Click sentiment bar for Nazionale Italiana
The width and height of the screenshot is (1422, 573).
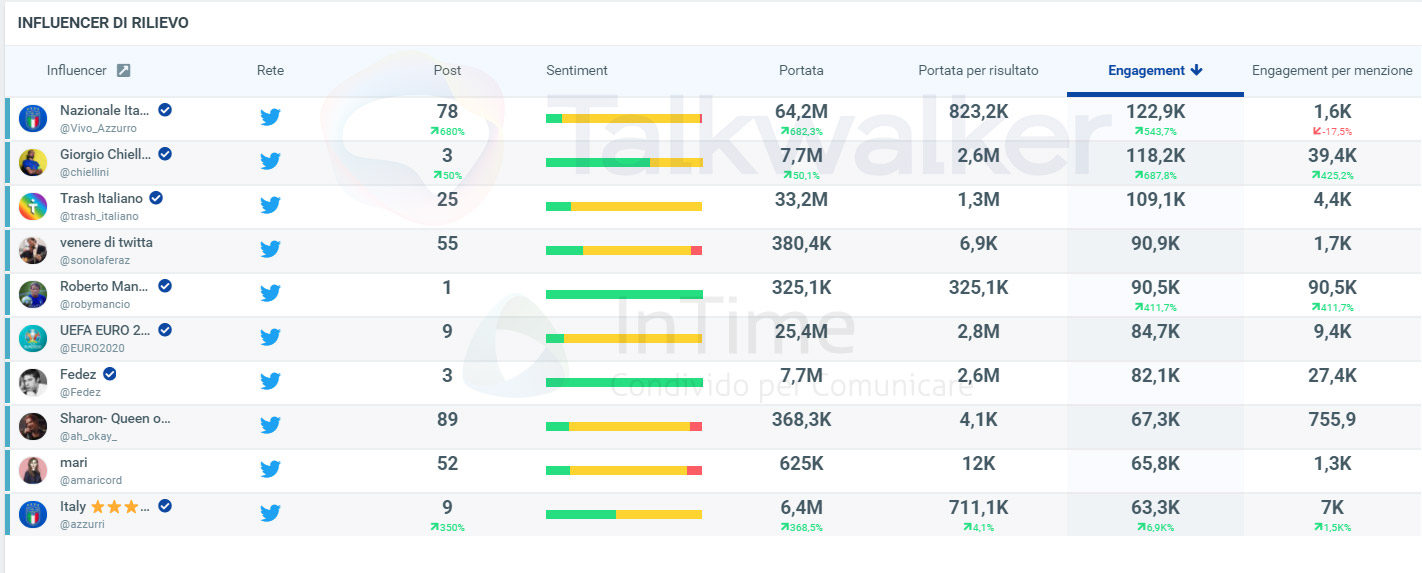coord(624,119)
